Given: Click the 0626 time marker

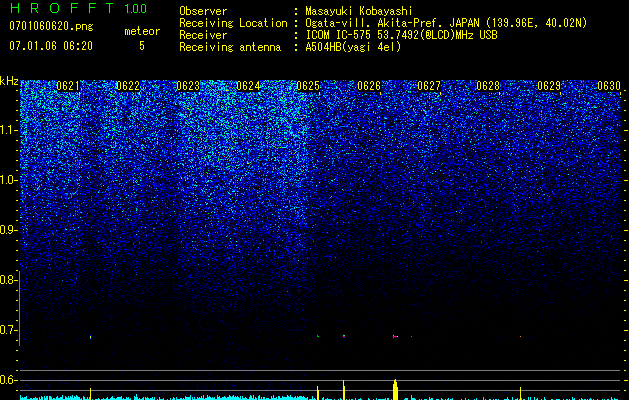Looking at the screenshot, I should click(x=369, y=86).
